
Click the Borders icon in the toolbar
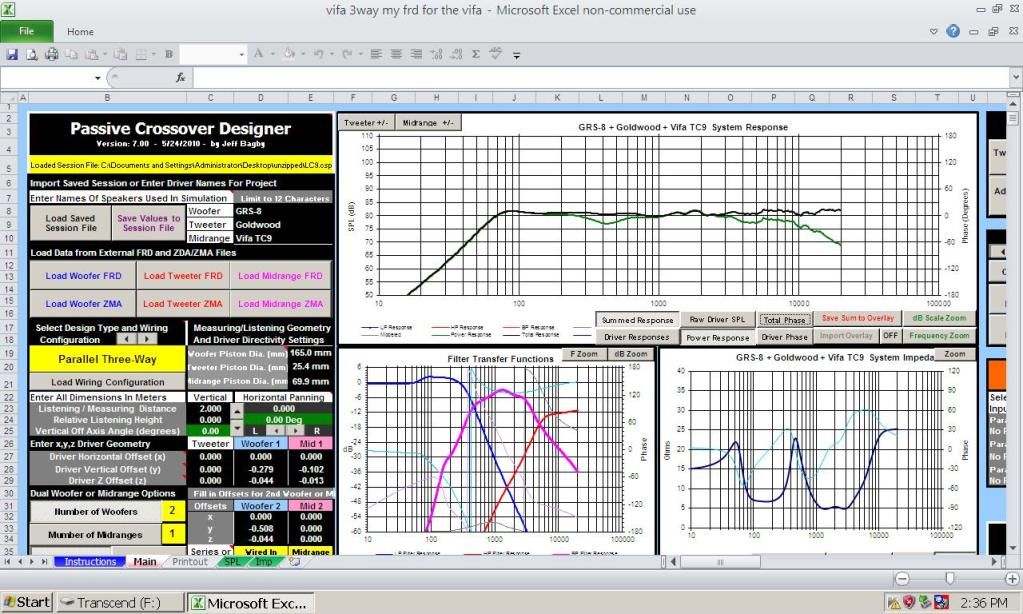point(141,54)
